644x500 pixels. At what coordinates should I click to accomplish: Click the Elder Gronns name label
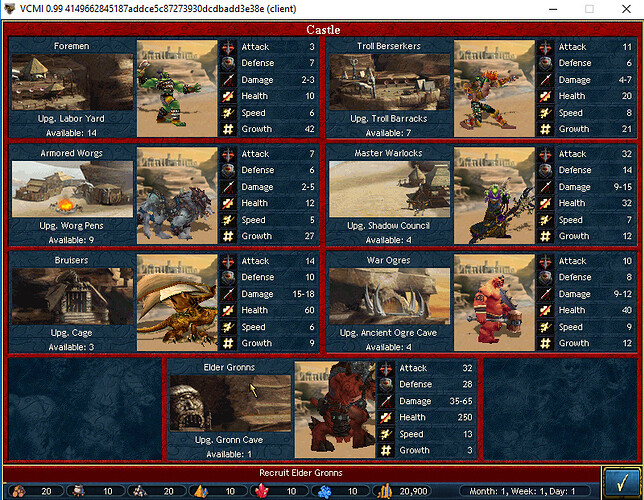tap(229, 367)
